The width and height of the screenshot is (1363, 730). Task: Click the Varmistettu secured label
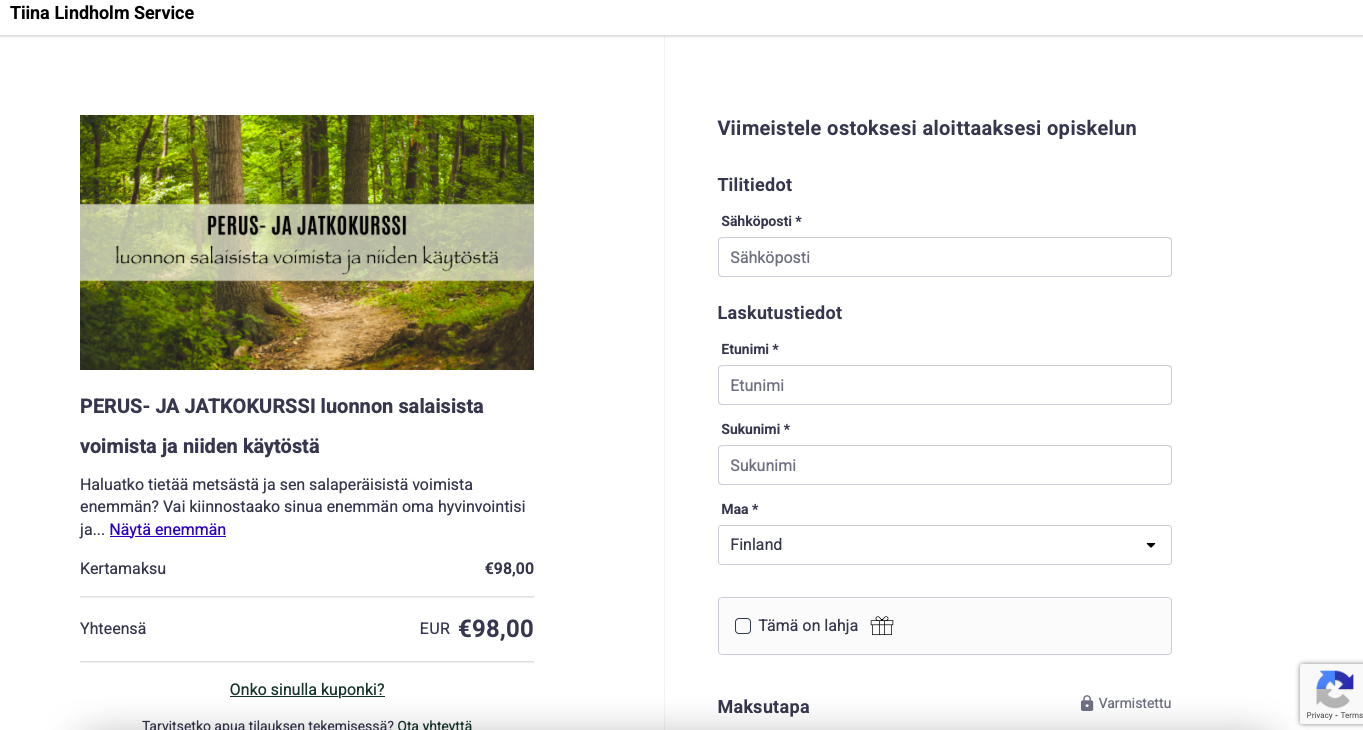point(1134,703)
